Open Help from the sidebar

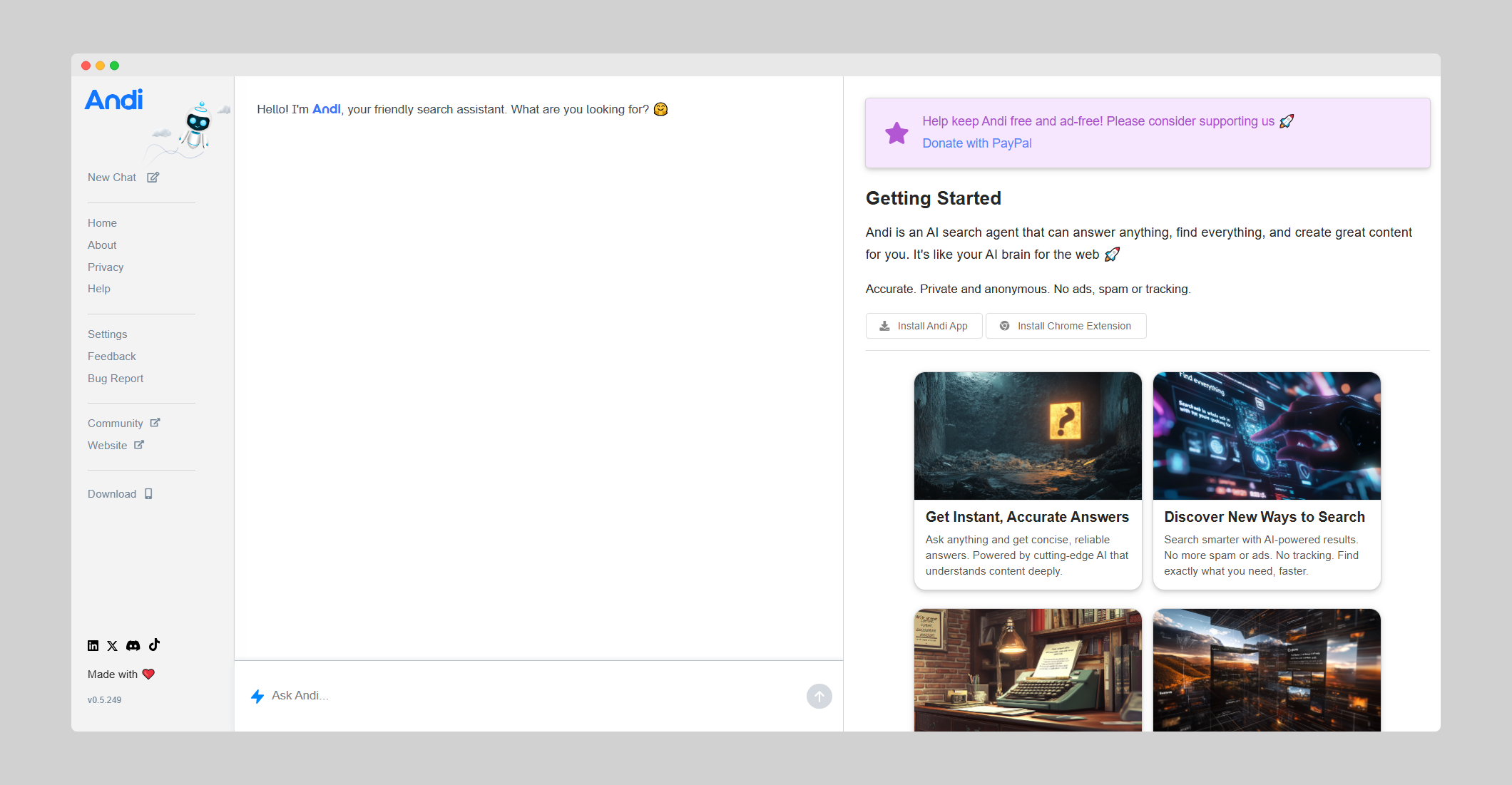coord(99,289)
